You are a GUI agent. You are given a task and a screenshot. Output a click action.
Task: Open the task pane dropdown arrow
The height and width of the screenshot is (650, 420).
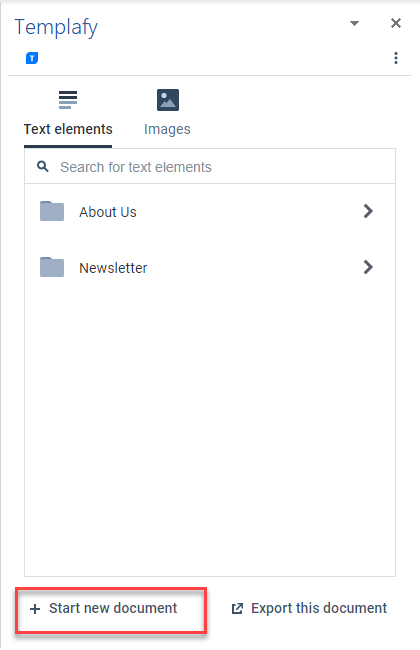click(354, 23)
